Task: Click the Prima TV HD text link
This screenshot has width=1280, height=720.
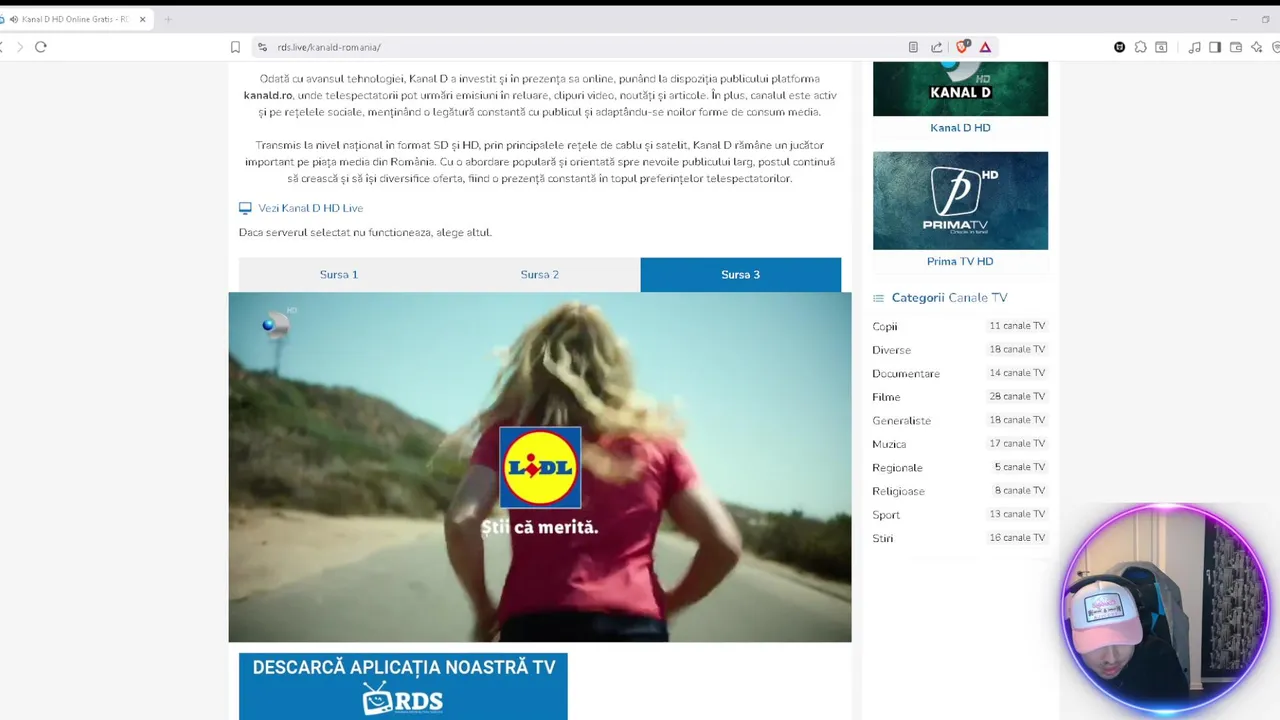Action: [x=960, y=262]
